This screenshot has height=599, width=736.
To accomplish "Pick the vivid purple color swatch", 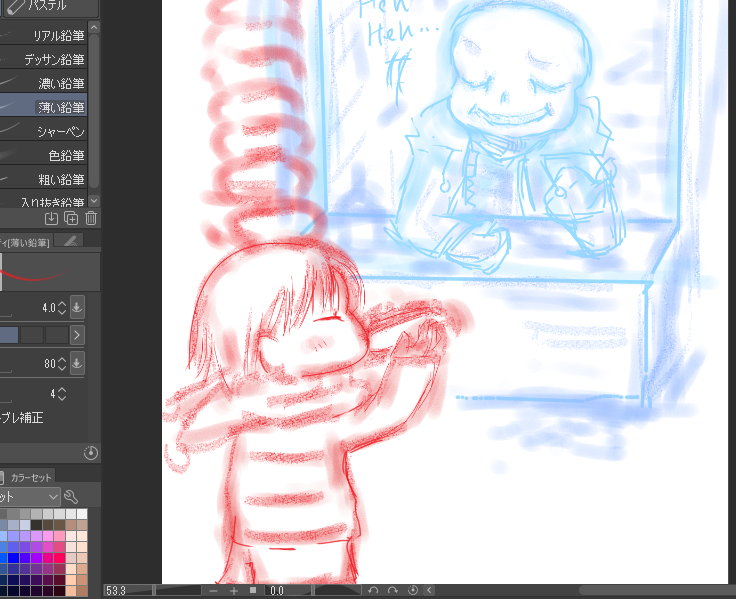I will click(x=37, y=558).
